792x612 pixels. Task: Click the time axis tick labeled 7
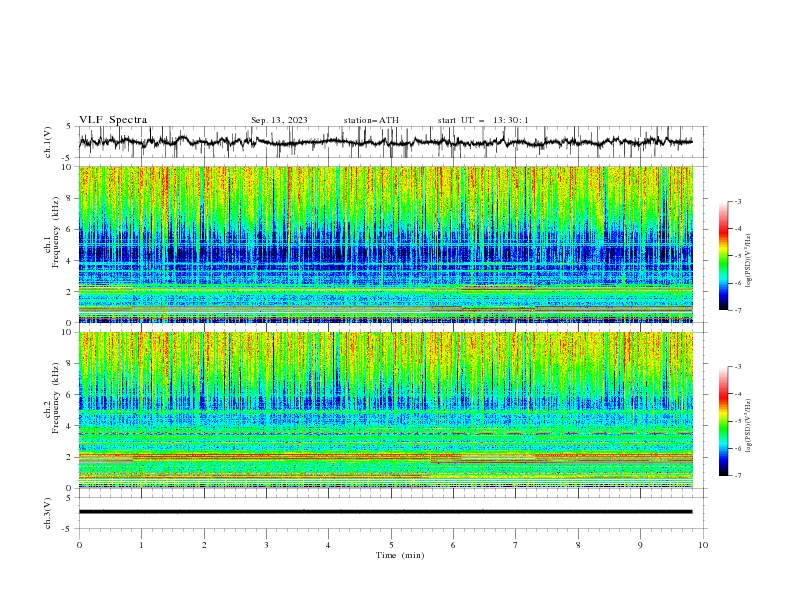tap(516, 545)
